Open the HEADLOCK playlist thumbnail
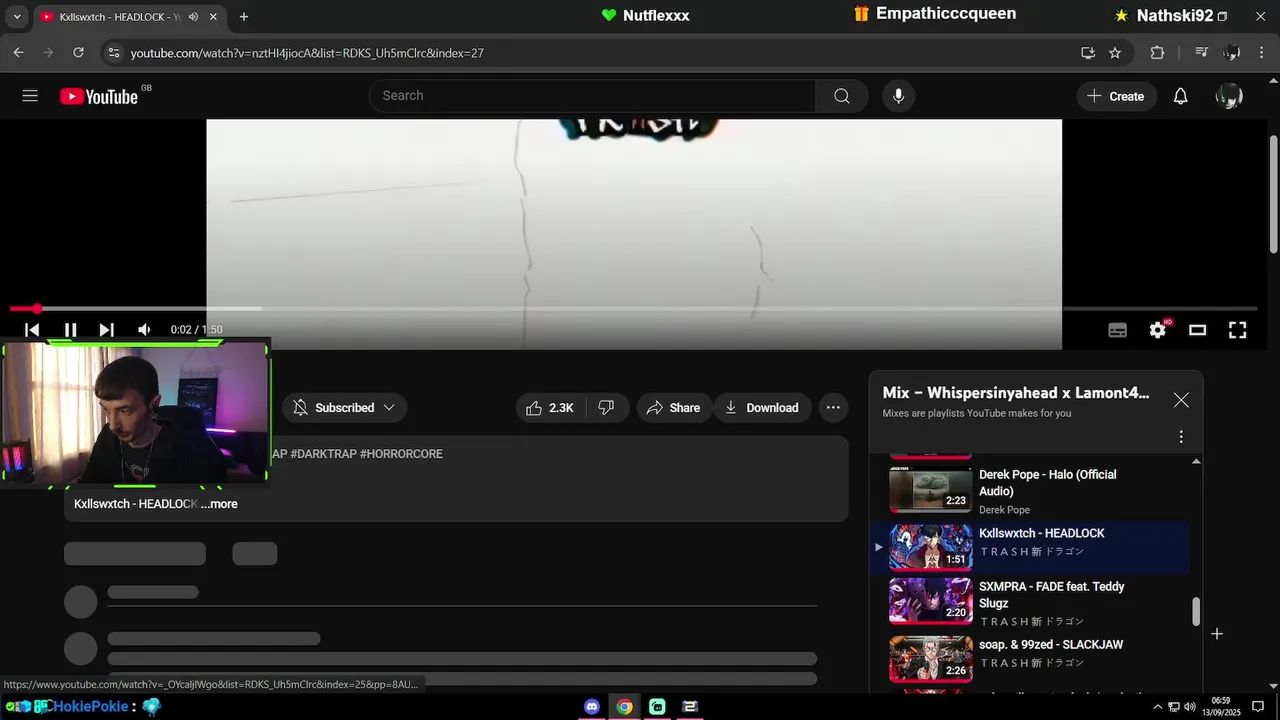Image resolution: width=1280 pixels, height=720 pixels. (930, 547)
